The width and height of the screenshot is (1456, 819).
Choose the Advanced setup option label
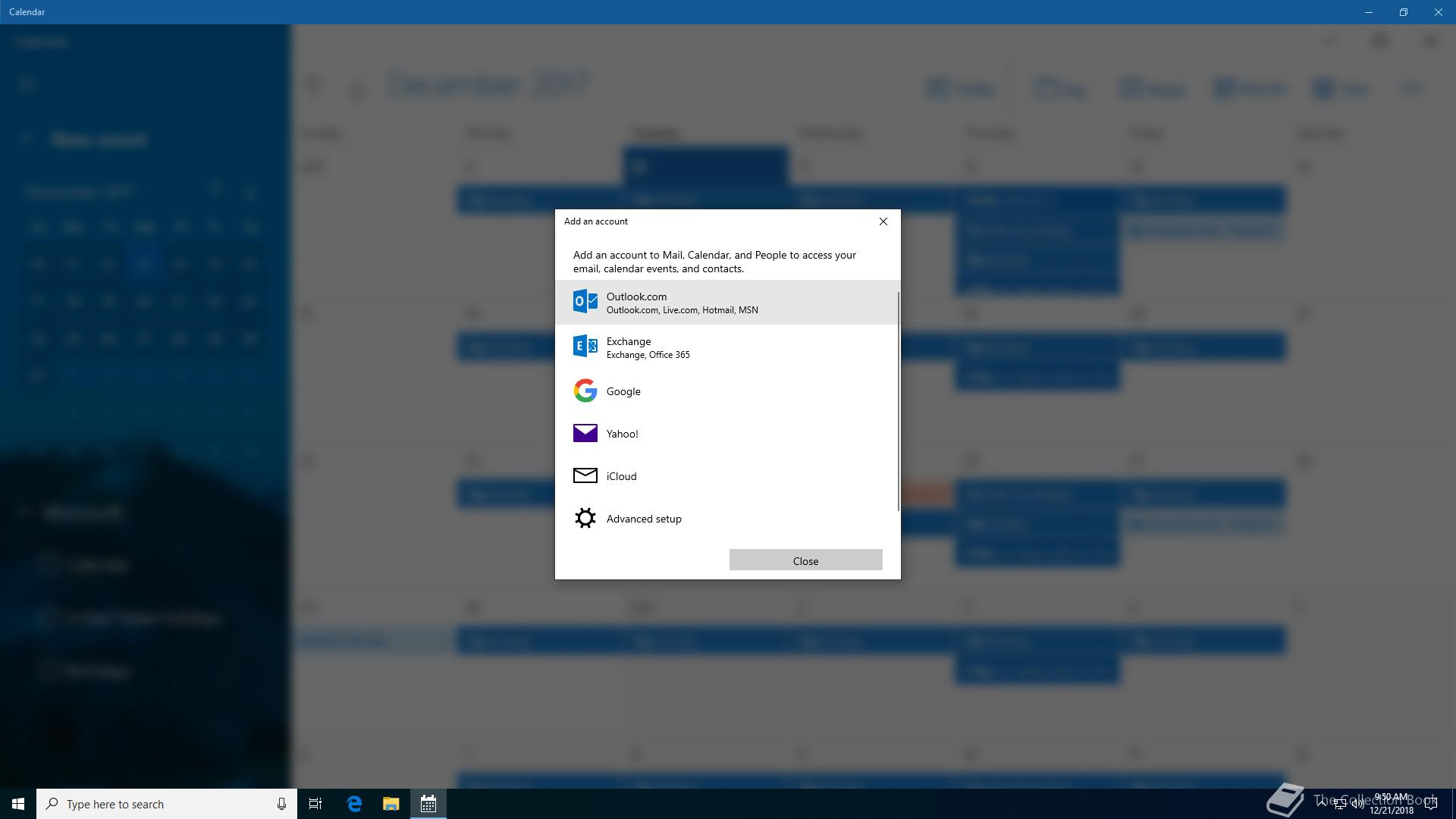(x=644, y=519)
